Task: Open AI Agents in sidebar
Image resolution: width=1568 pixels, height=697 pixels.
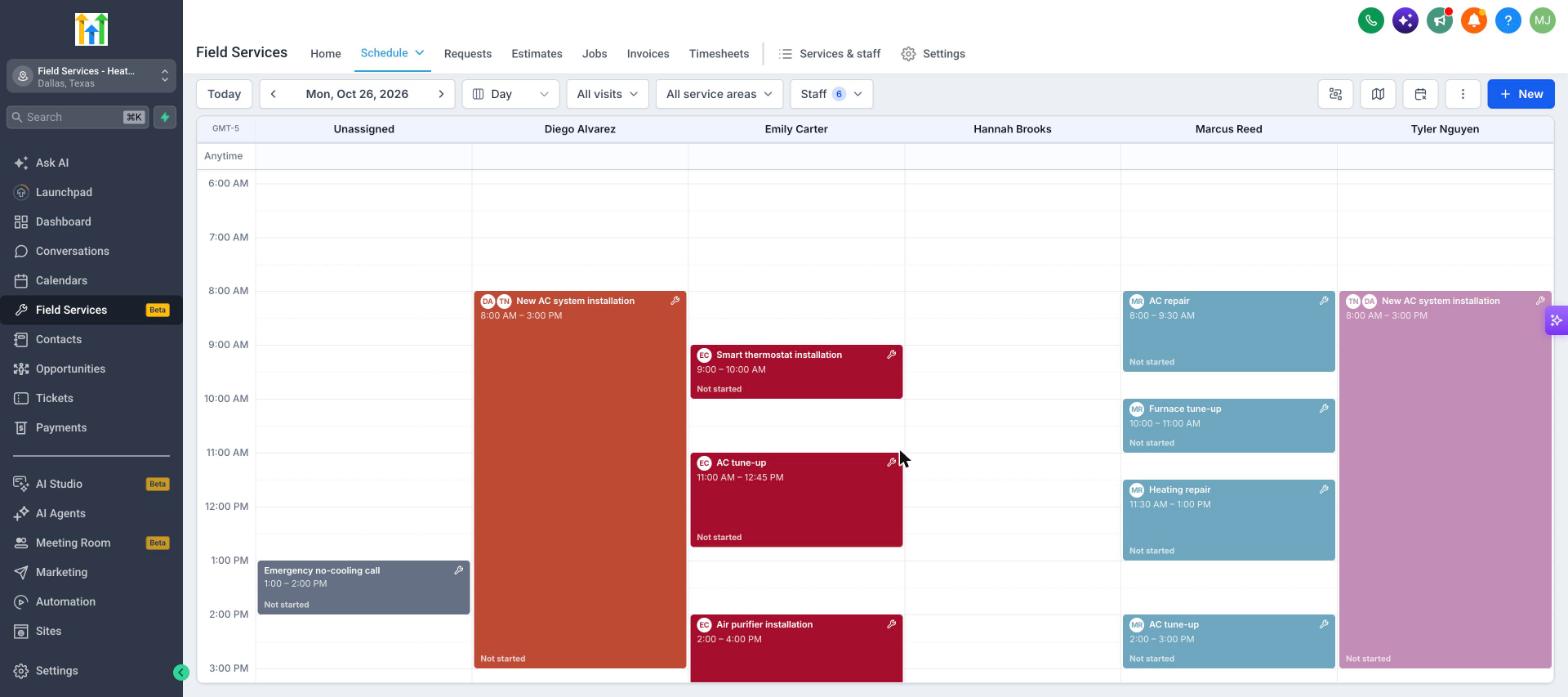Action: click(91, 514)
